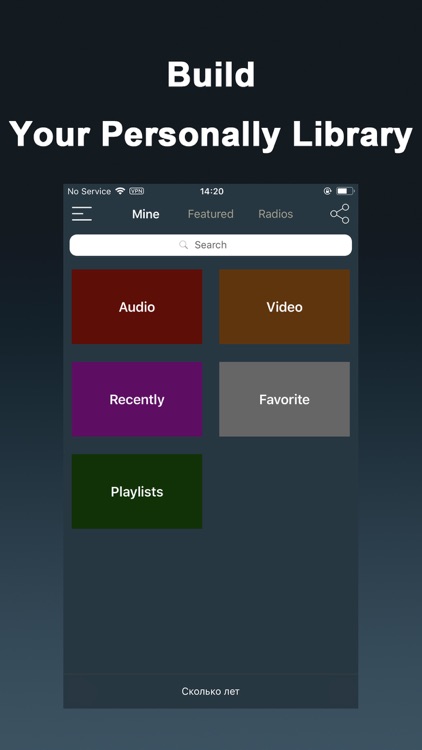The height and width of the screenshot is (750, 422).
Task: Tap the Wi-Fi status icon
Action: (120, 191)
